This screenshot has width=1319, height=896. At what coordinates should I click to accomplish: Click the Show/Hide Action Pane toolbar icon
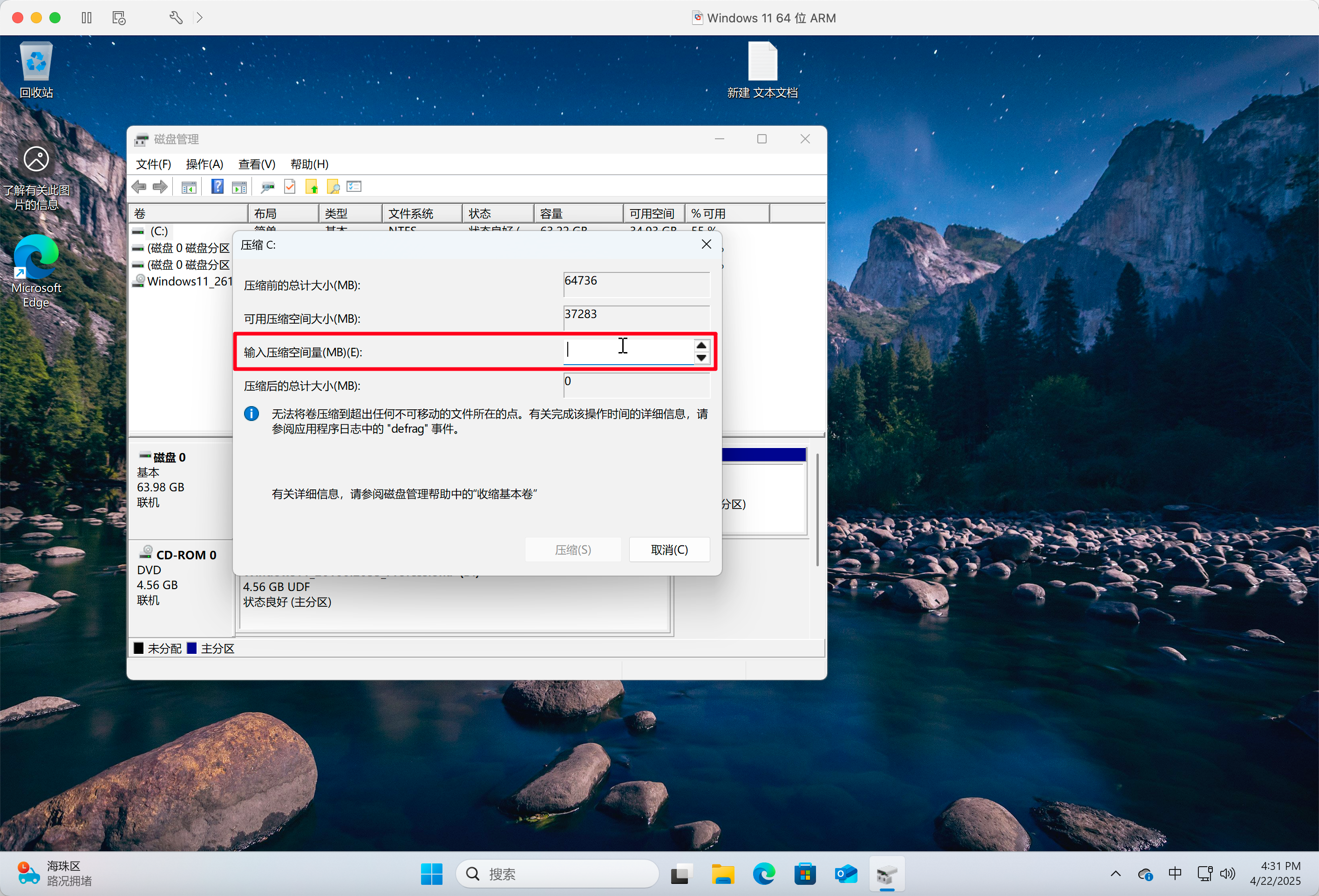(x=239, y=187)
